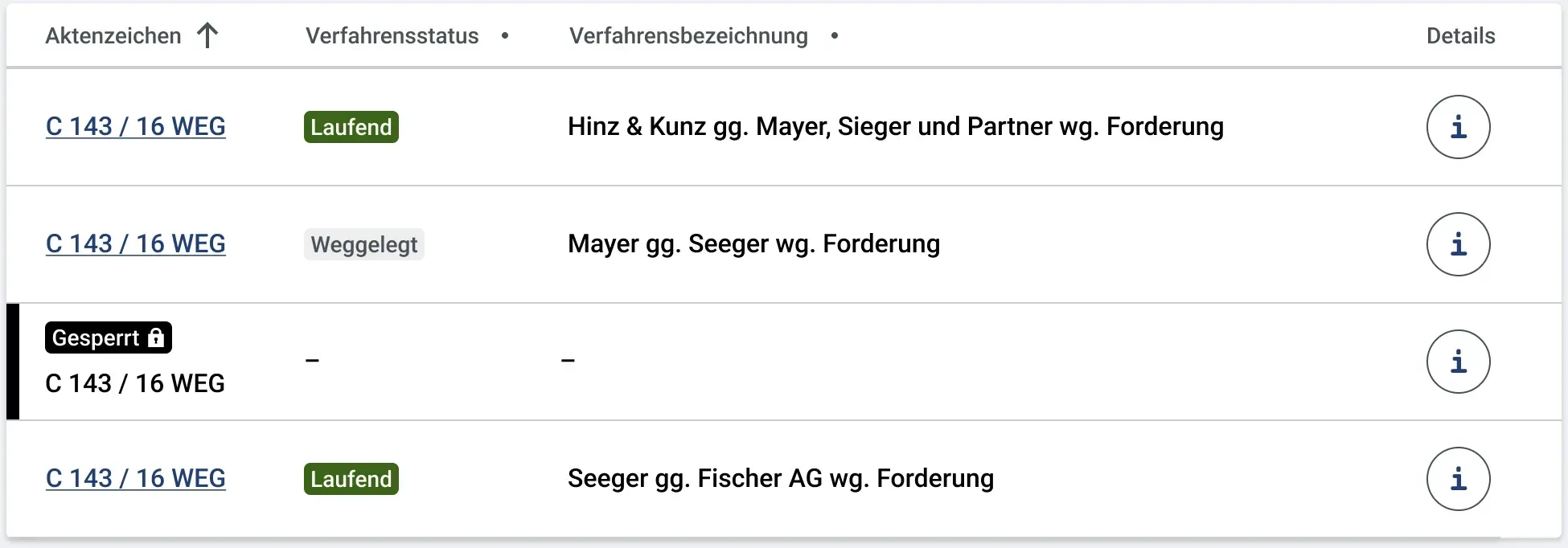The width and height of the screenshot is (1568, 548).
Task: Sort table by Verfahrensbezeichnung column header
Action: (688, 35)
